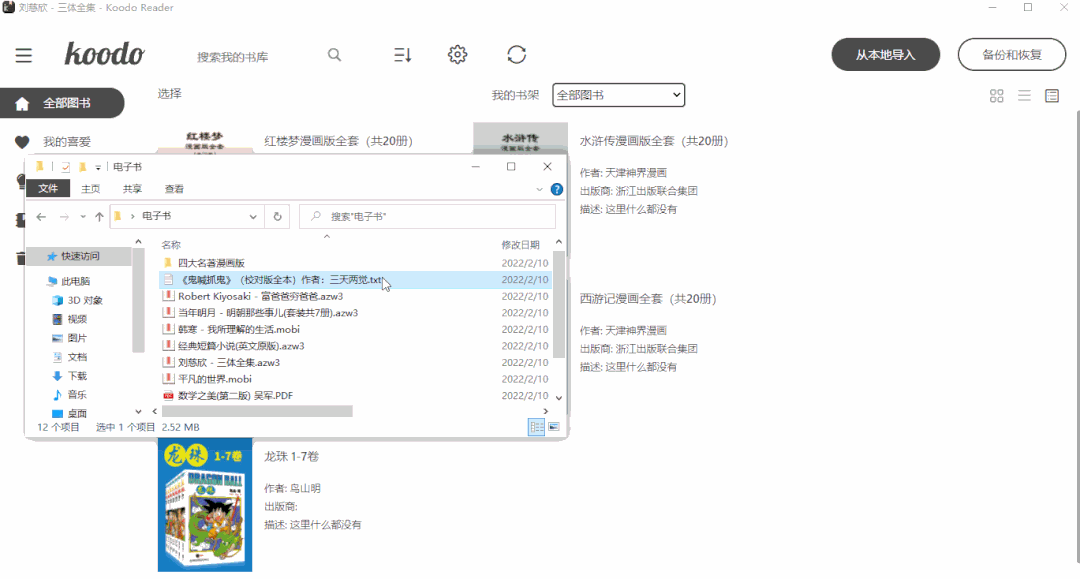Click the home icon beside 全部图书
This screenshot has height=579, width=1080.
[x=22, y=102]
